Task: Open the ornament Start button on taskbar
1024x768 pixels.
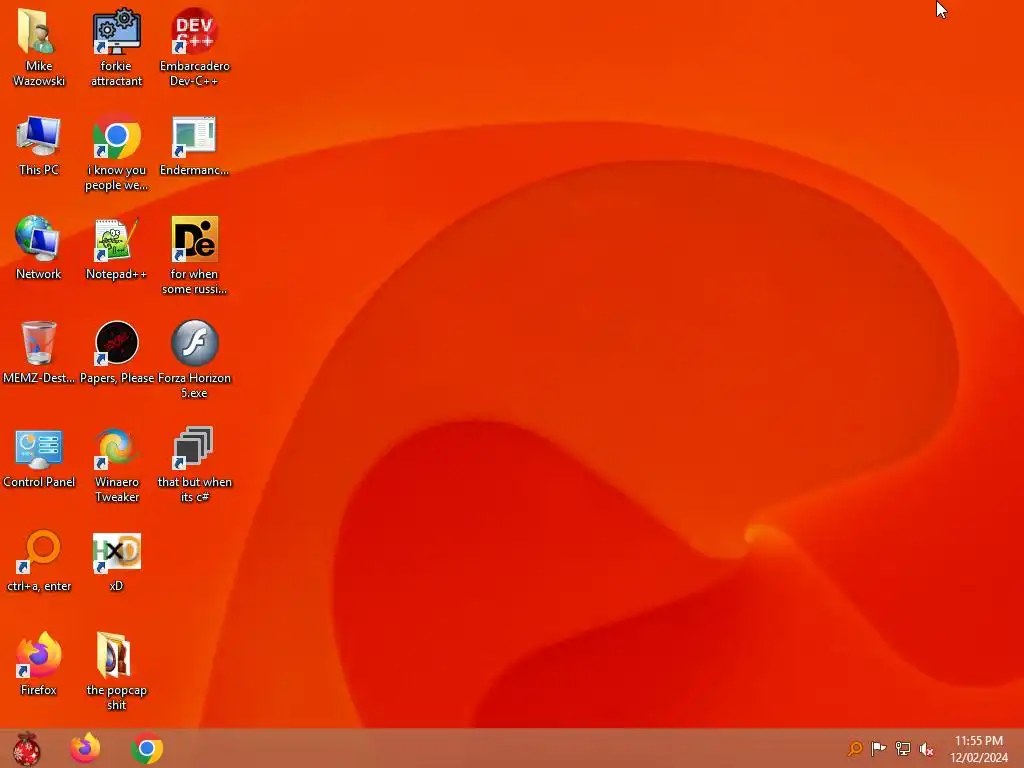Action: pos(26,748)
